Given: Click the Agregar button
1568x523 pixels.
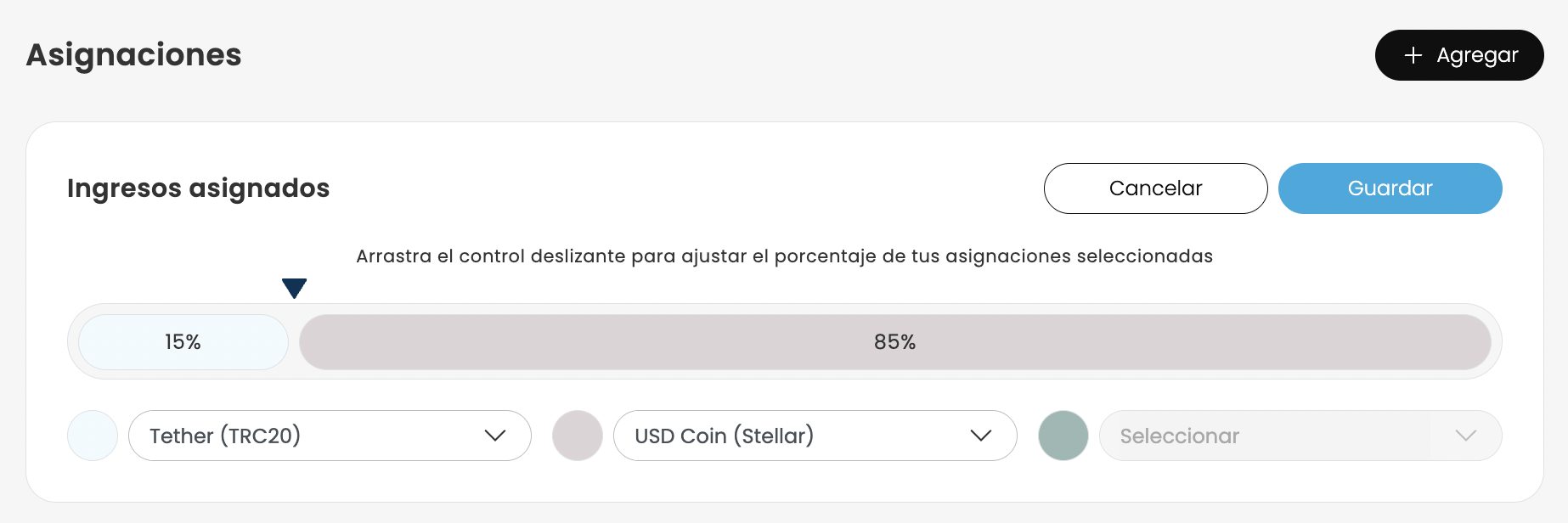Looking at the screenshot, I should pos(1458,55).
